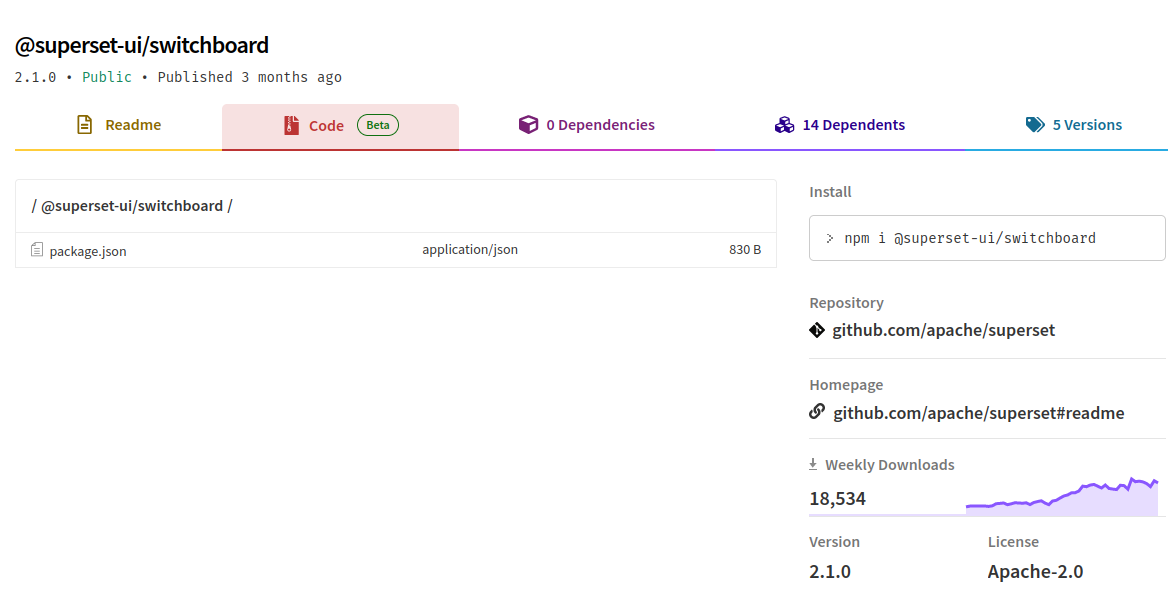The image size is (1168, 598).
Task: Click the file icon next to package.json
Action: pyautogui.click(x=37, y=250)
